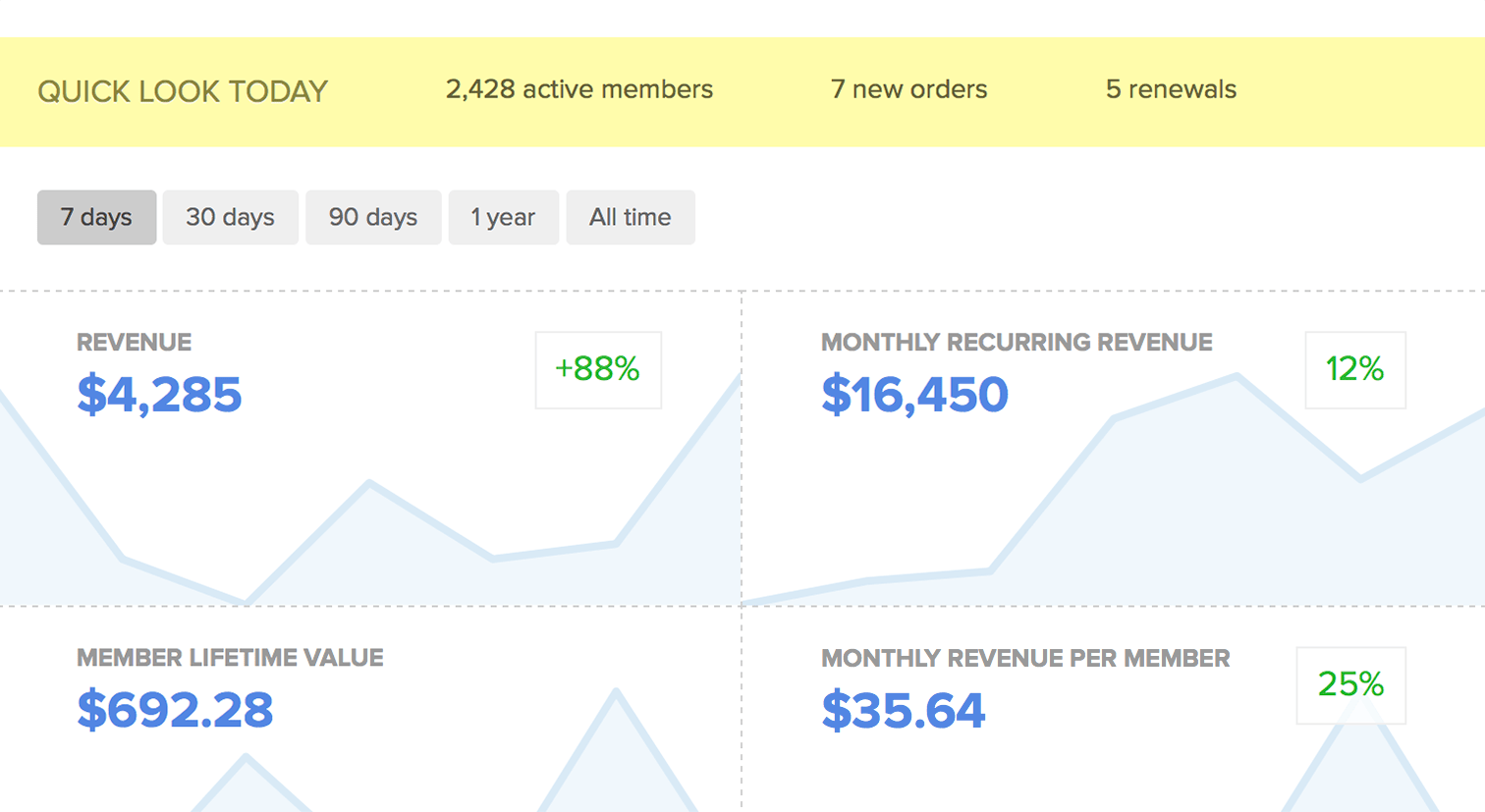
Task: Click the 2,428 active members stat
Action: 578,89
